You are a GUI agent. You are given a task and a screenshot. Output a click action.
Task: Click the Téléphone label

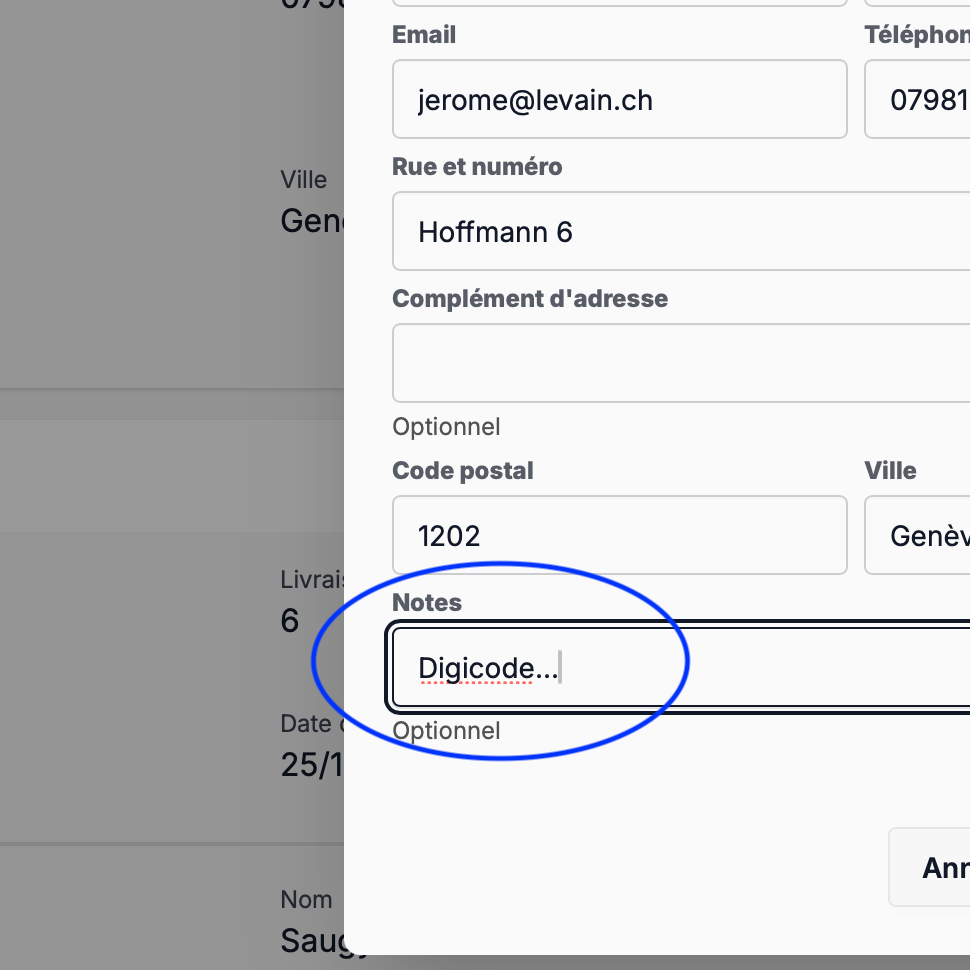click(x=916, y=35)
